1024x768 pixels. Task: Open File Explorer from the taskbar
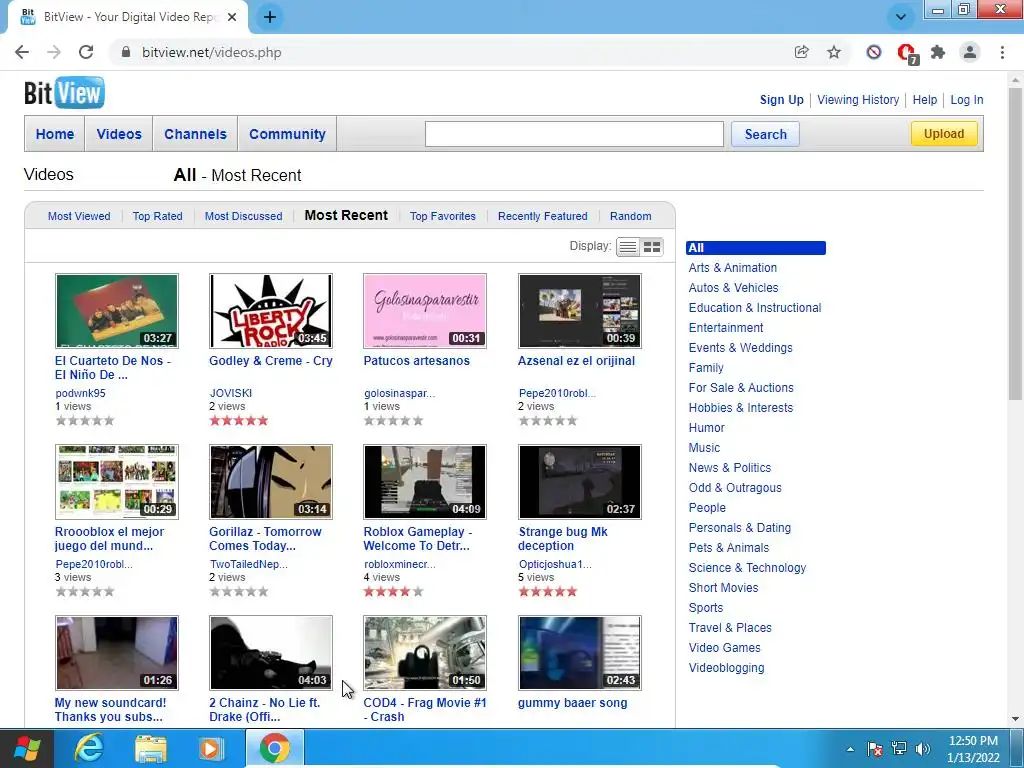tap(151, 748)
